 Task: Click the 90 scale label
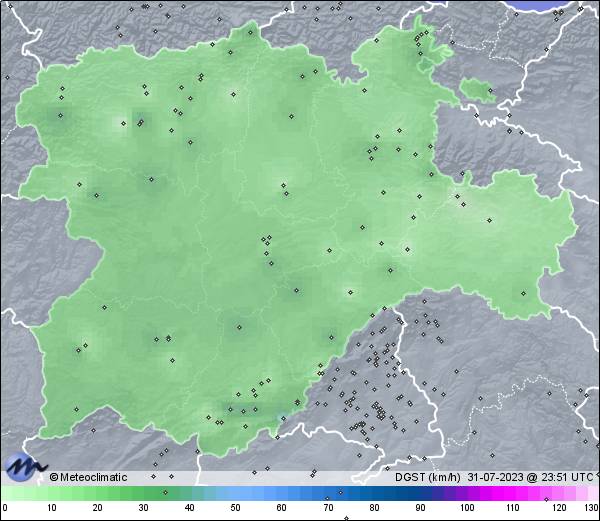pyautogui.click(x=420, y=508)
